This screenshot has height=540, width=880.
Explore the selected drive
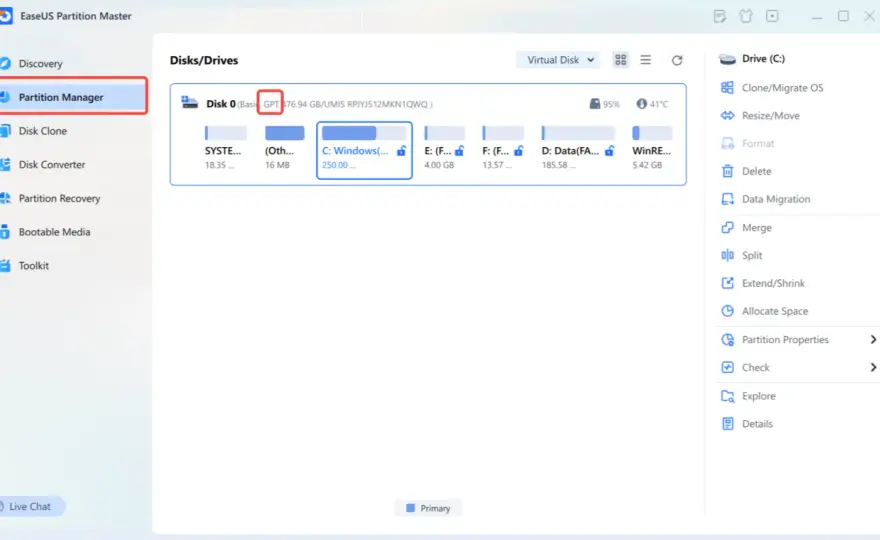[x=758, y=396]
